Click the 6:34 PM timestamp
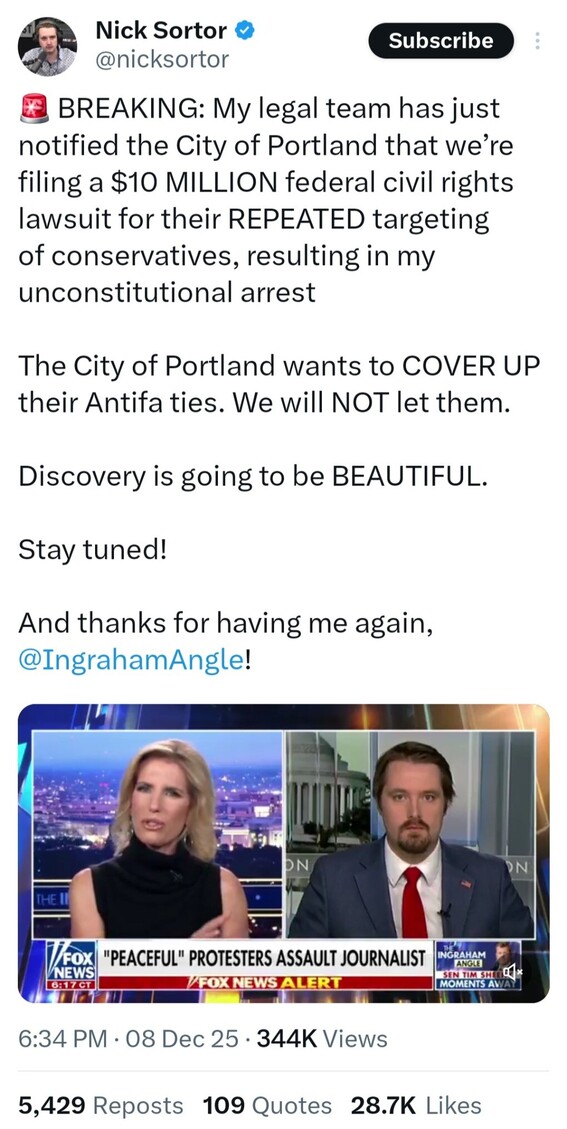This screenshot has width=567, height=1129. pyautogui.click(x=63, y=1038)
